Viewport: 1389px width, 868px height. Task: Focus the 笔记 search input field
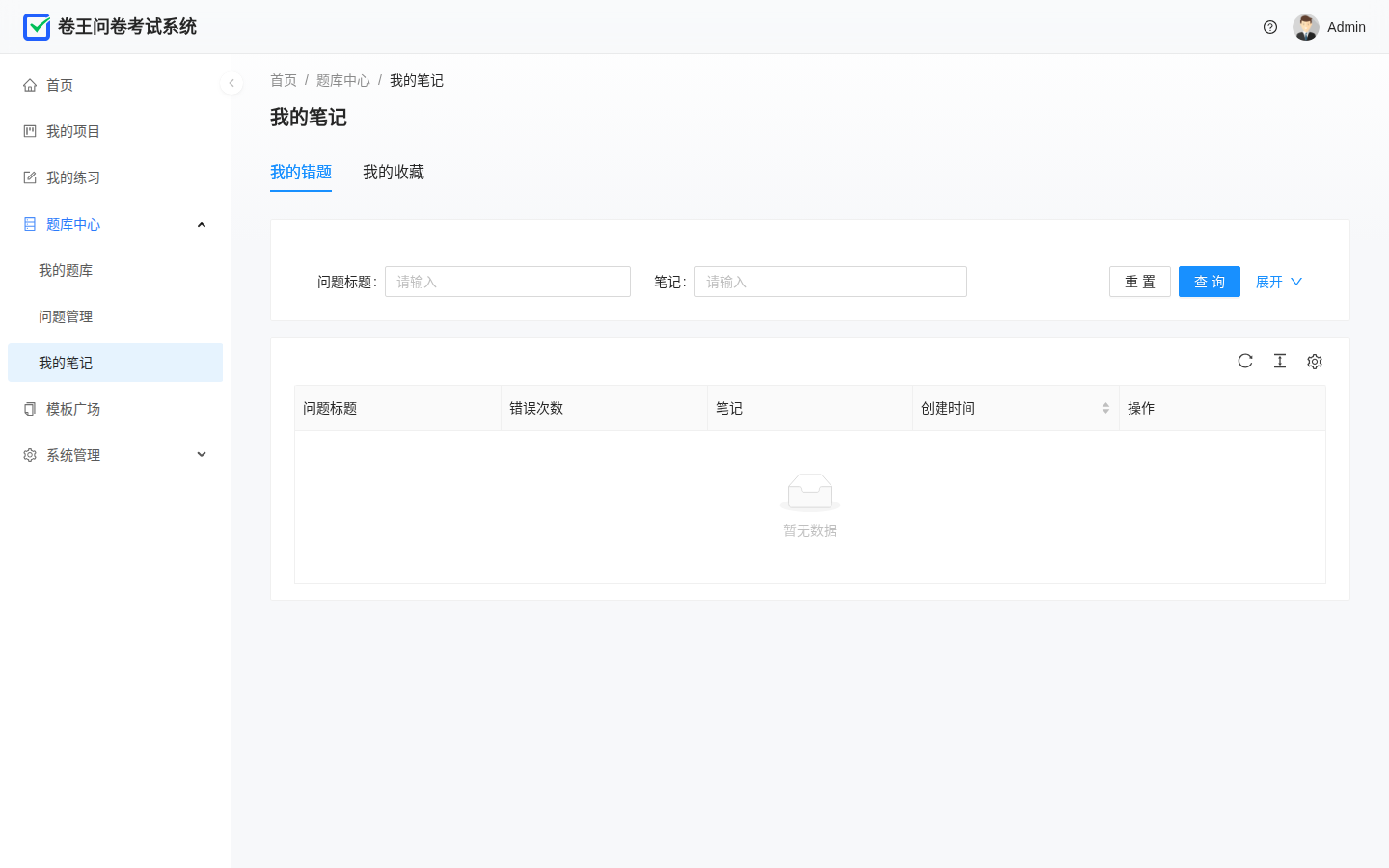(831, 282)
